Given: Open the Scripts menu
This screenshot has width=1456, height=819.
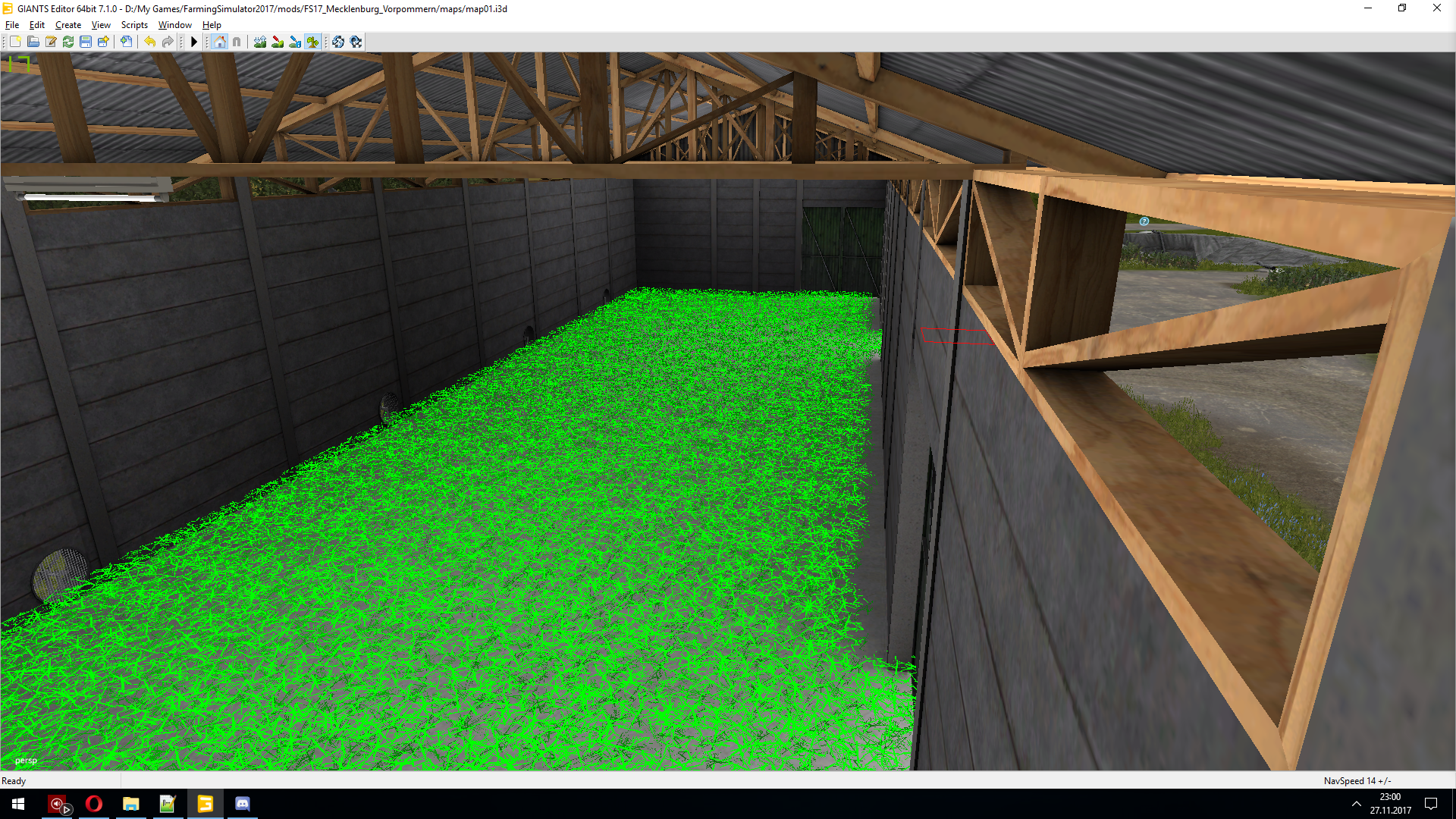Looking at the screenshot, I should tap(134, 25).
